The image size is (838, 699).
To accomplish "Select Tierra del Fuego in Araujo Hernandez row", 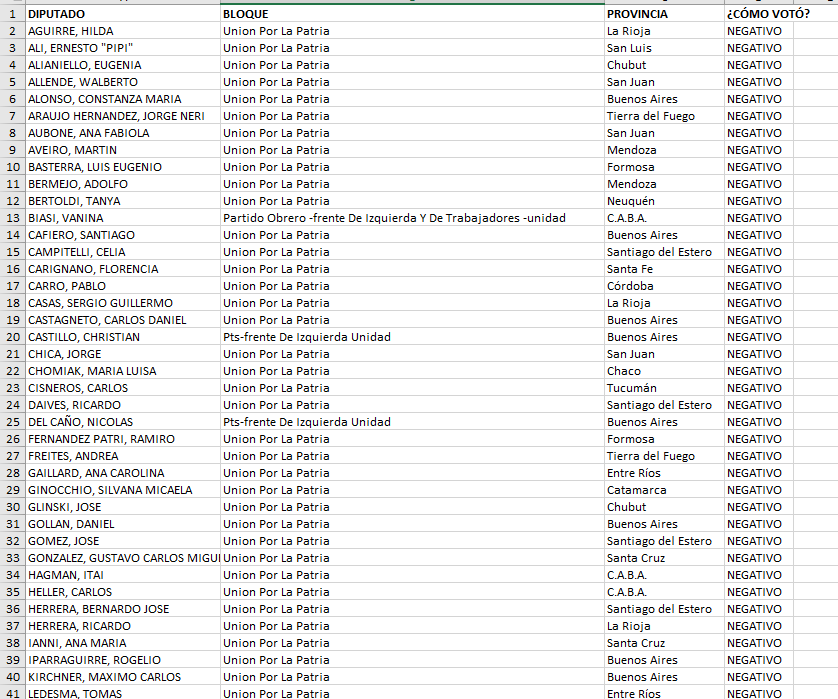I will 664,116.
